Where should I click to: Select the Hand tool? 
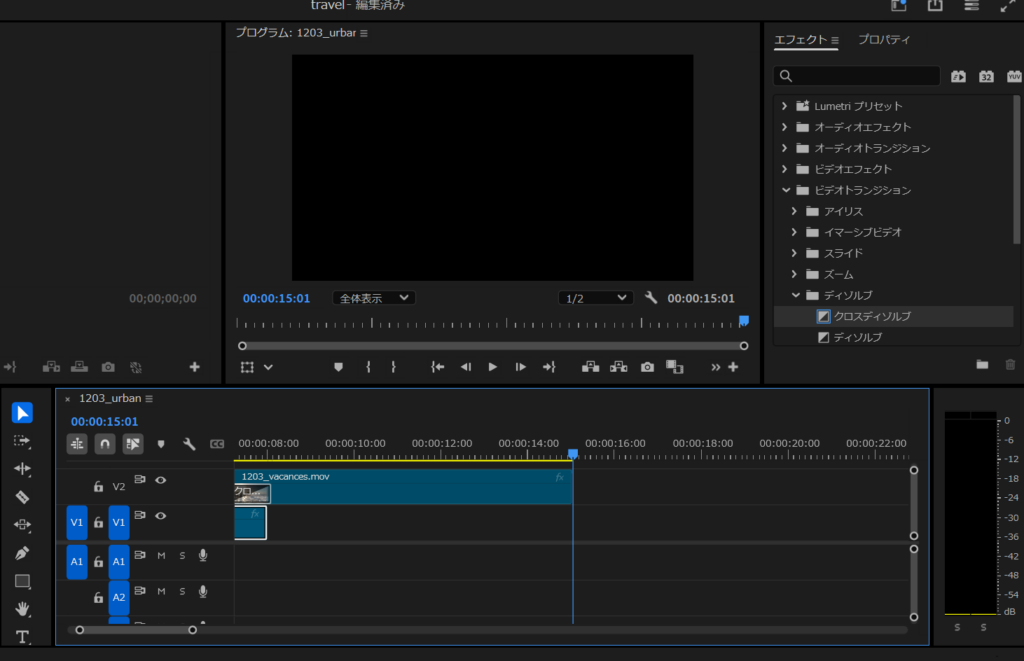(22, 609)
